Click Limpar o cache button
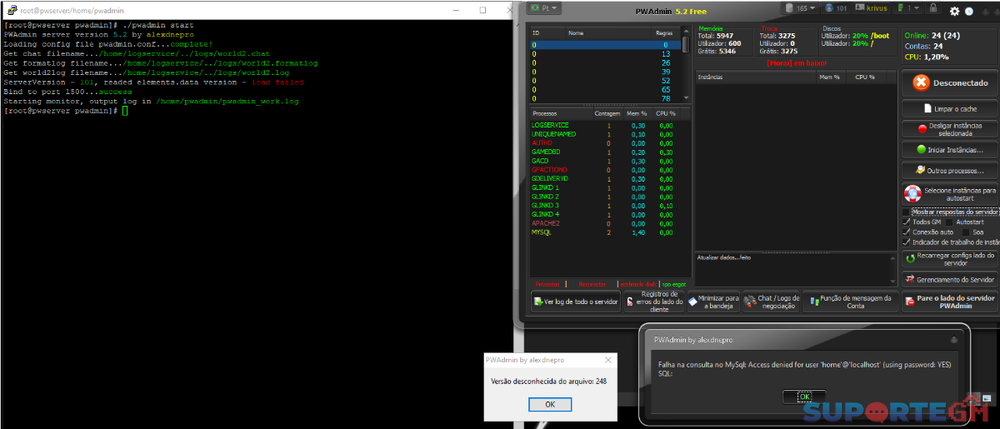This screenshot has height=429, width=1000. click(950, 108)
